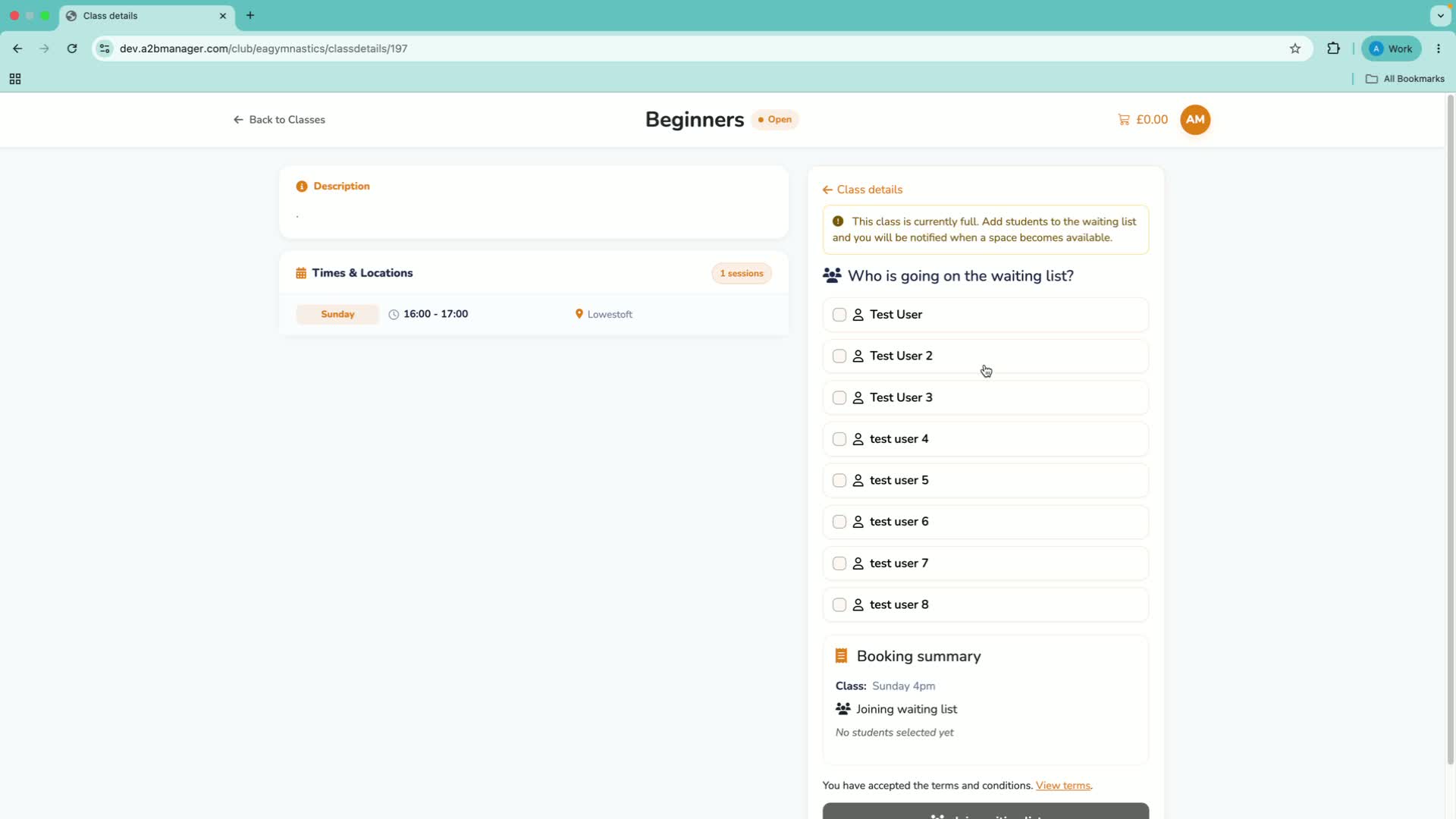Open the View terms link

[x=1063, y=786]
